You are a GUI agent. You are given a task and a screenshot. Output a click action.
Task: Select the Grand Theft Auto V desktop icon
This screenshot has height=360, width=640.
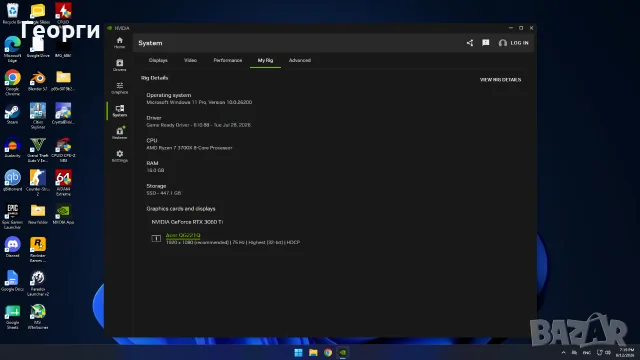(38, 150)
